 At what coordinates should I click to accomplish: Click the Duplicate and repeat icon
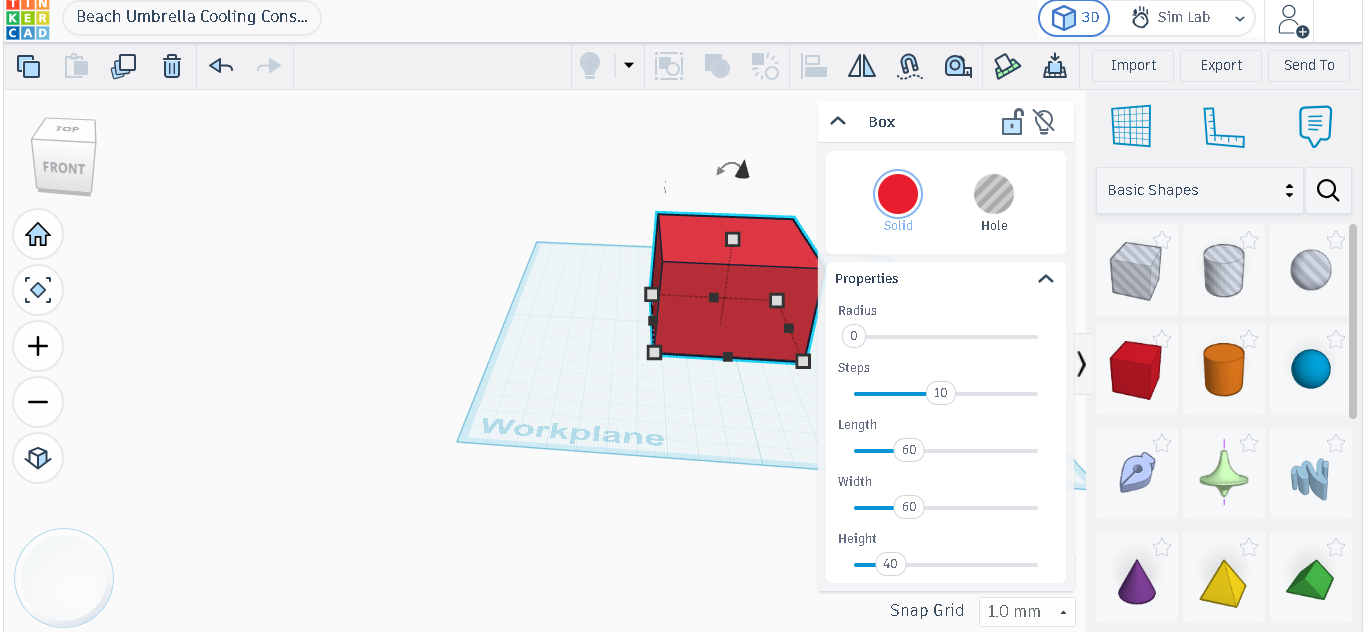point(123,66)
